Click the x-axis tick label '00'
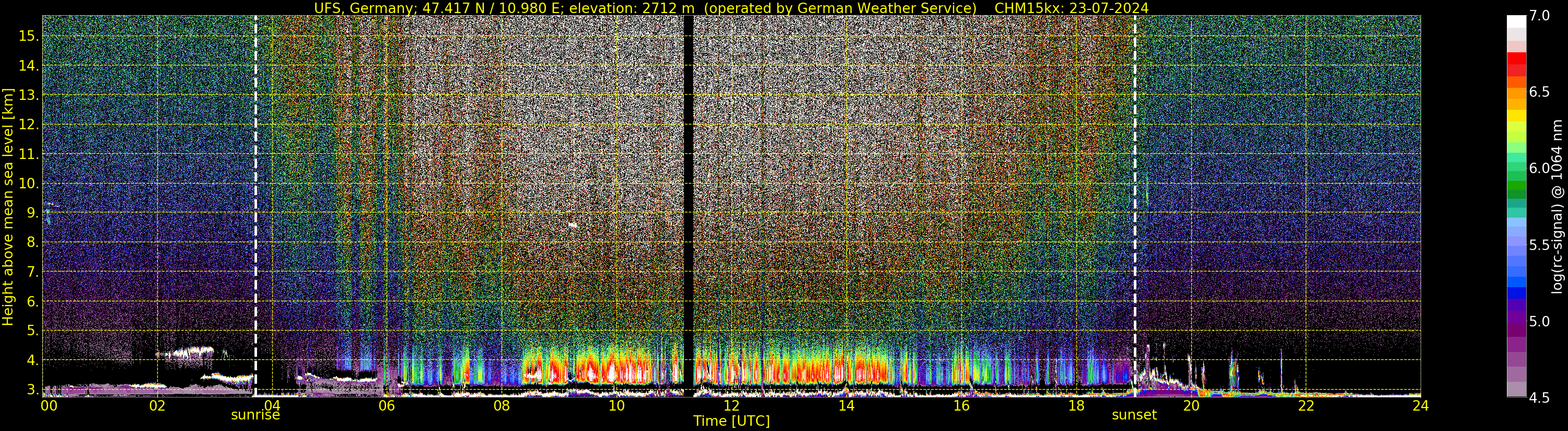Image resolution: width=1568 pixels, height=431 pixels. click(x=49, y=406)
